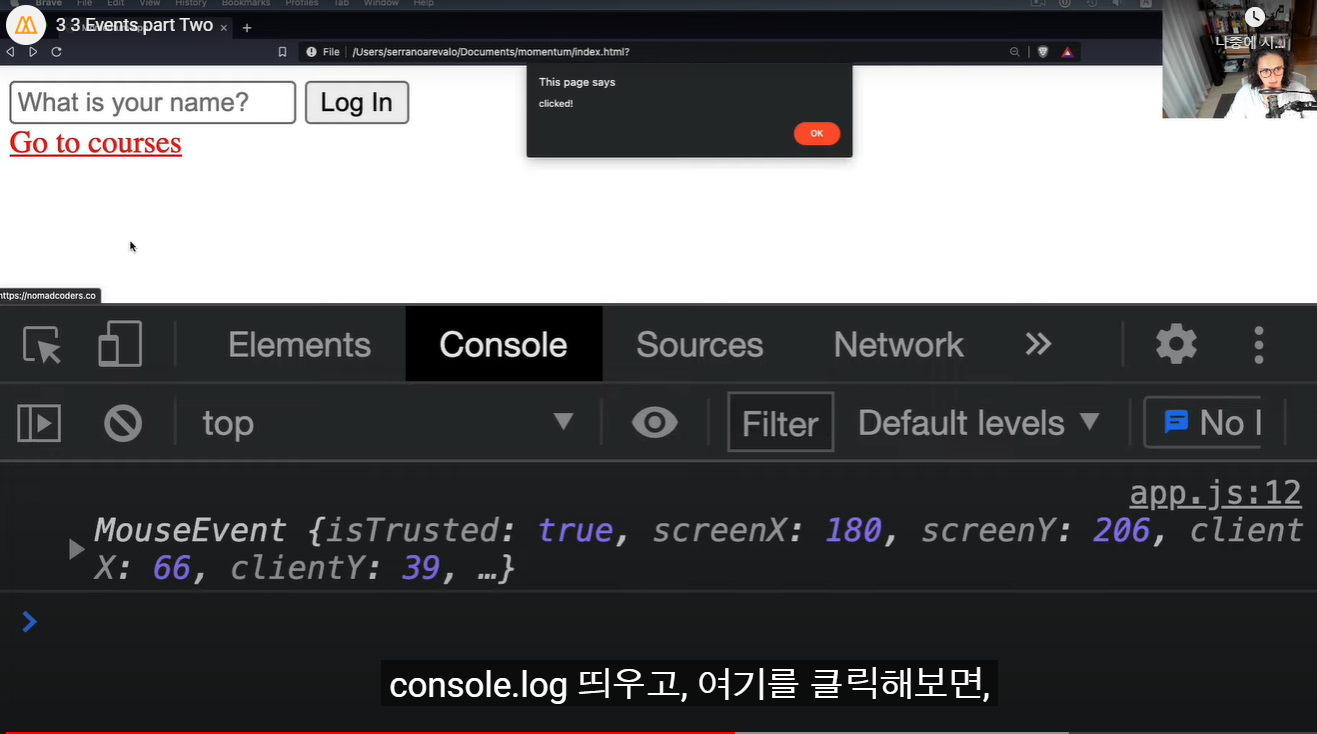Click the Brave Rewards triangle icon
This screenshot has height=734, width=1317.
(1067, 52)
